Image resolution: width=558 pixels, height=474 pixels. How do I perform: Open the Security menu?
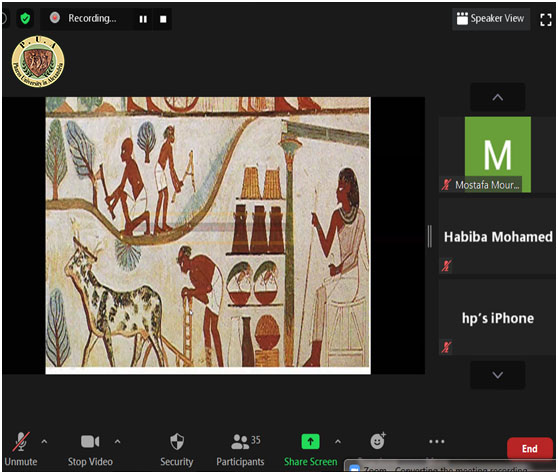177,449
